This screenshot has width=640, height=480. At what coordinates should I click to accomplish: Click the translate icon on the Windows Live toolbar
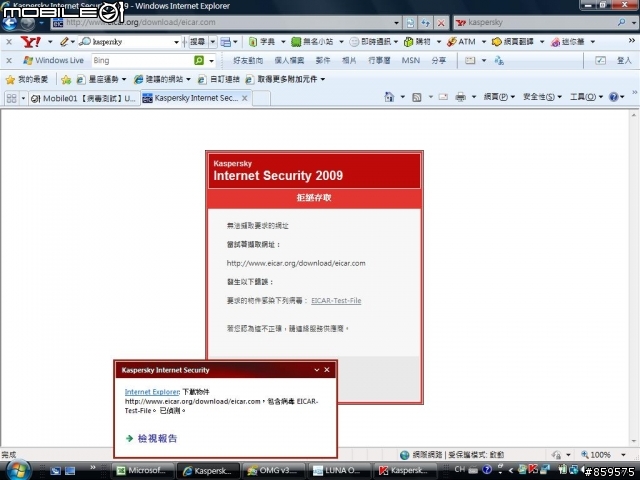coord(499,61)
